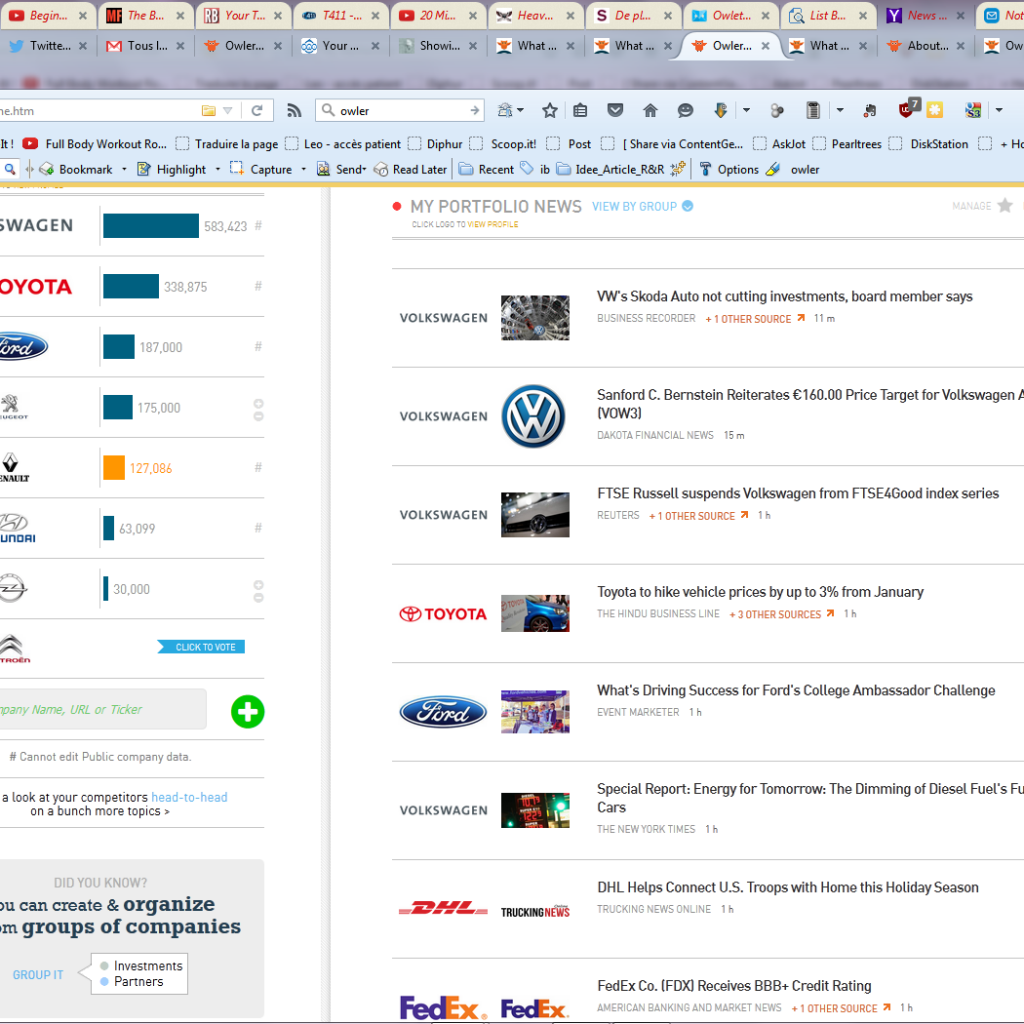Switch to the 'About...' tab

926,46
